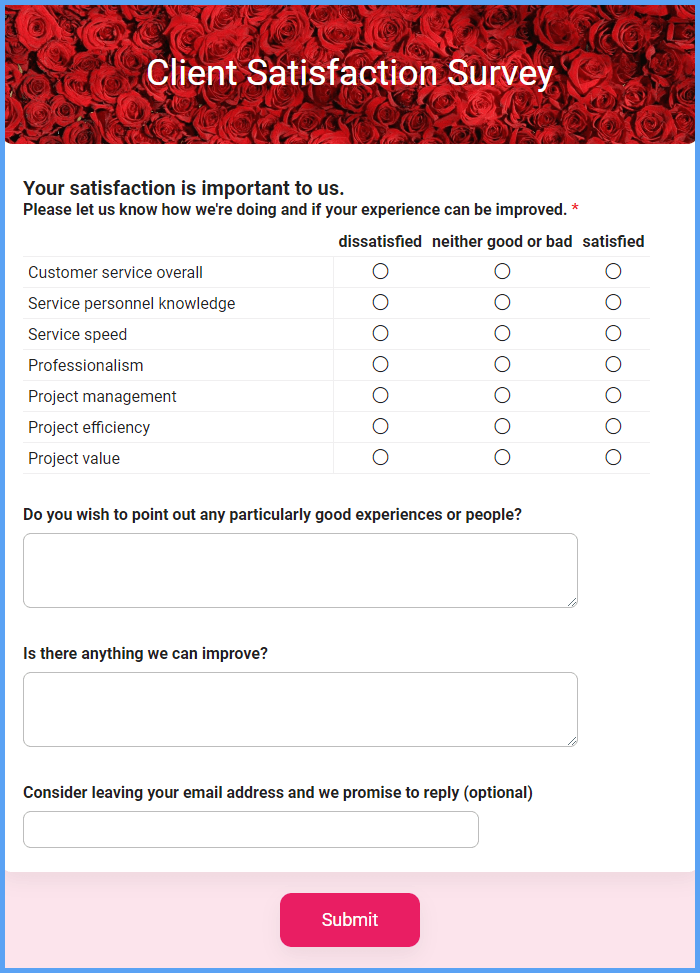
Task: Mark Professionalism as satisfied
Action: click(x=613, y=364)
